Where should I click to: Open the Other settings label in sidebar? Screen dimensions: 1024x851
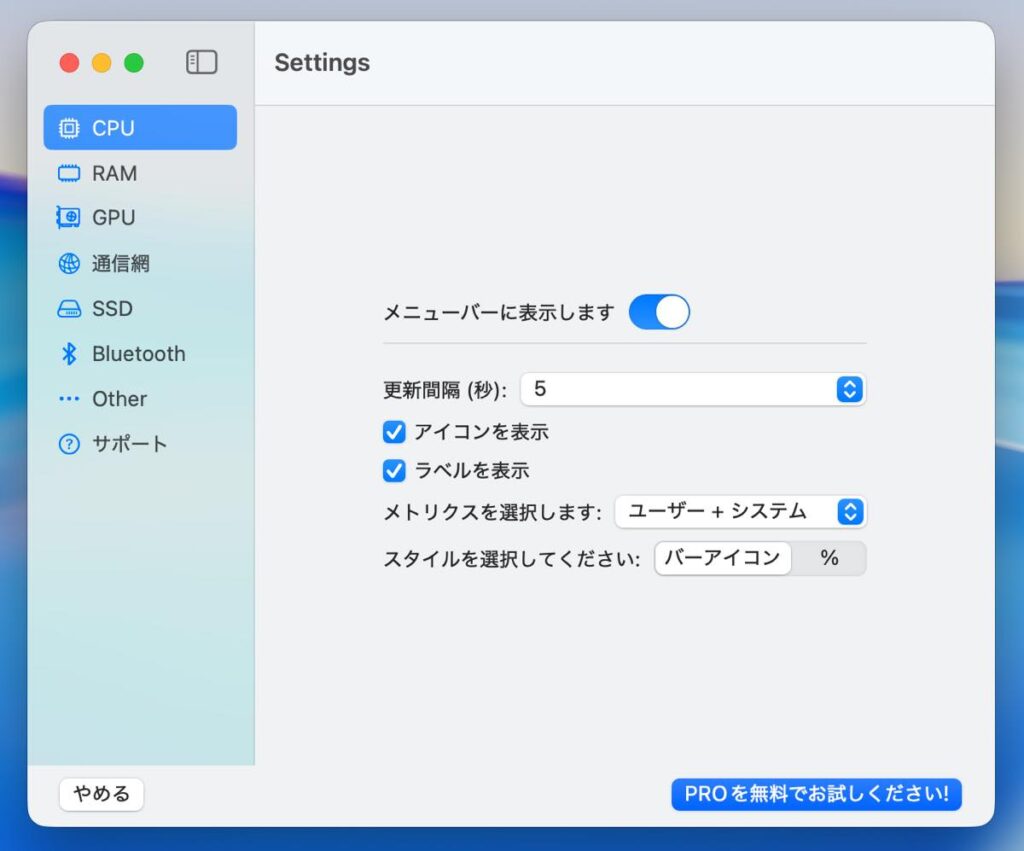click(x=119, y=399)
